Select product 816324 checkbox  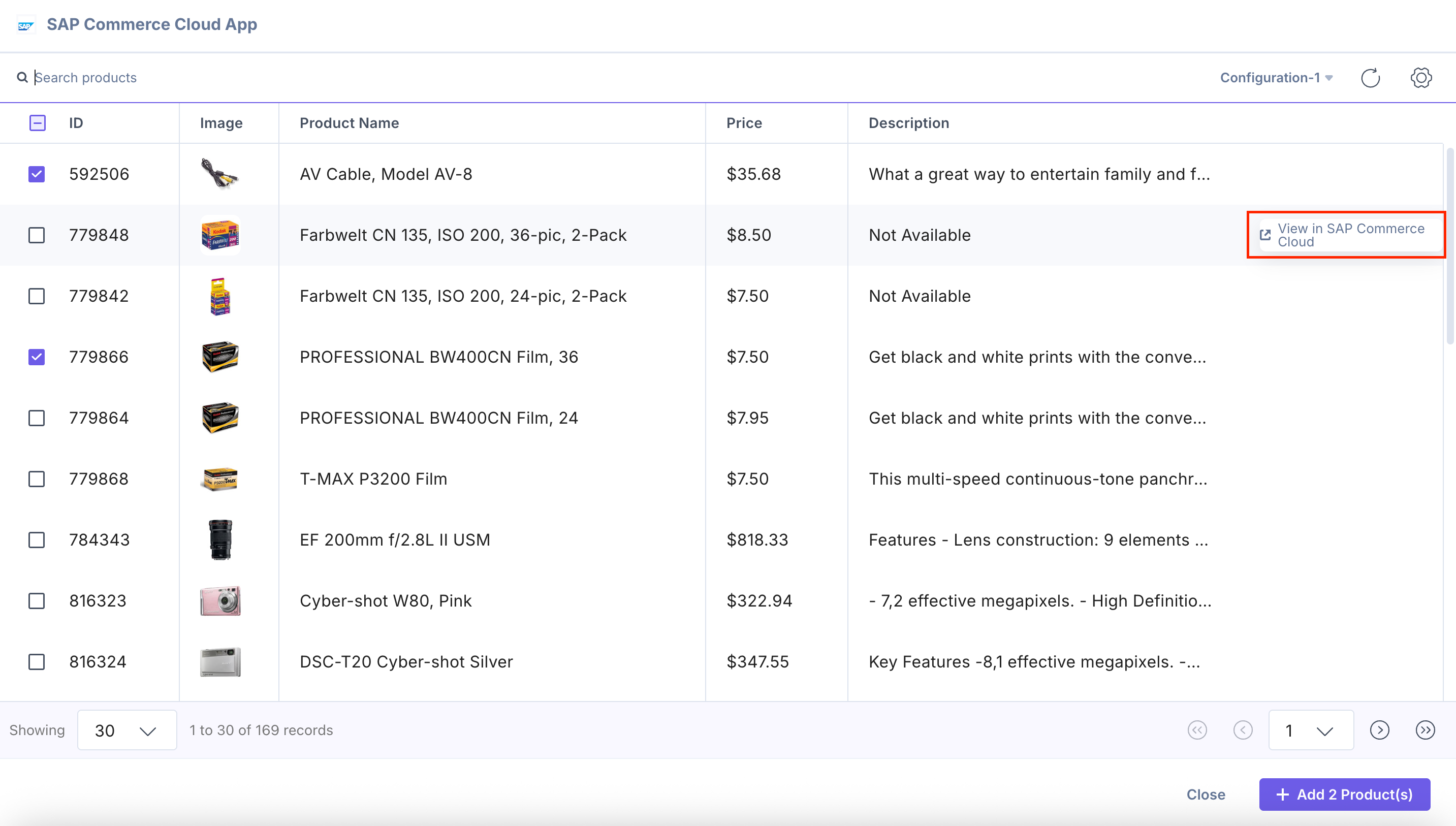pos(37,662)
